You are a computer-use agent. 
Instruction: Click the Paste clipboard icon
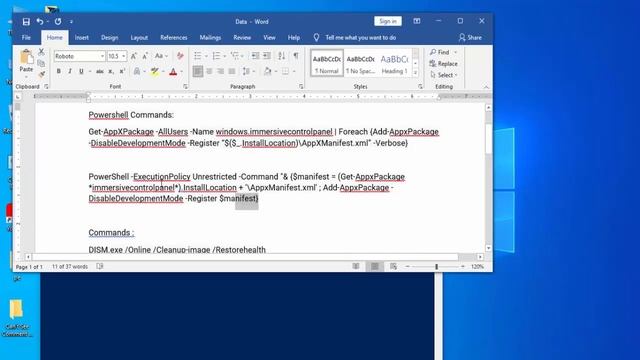pyautogui.click(x=26, y=57)
